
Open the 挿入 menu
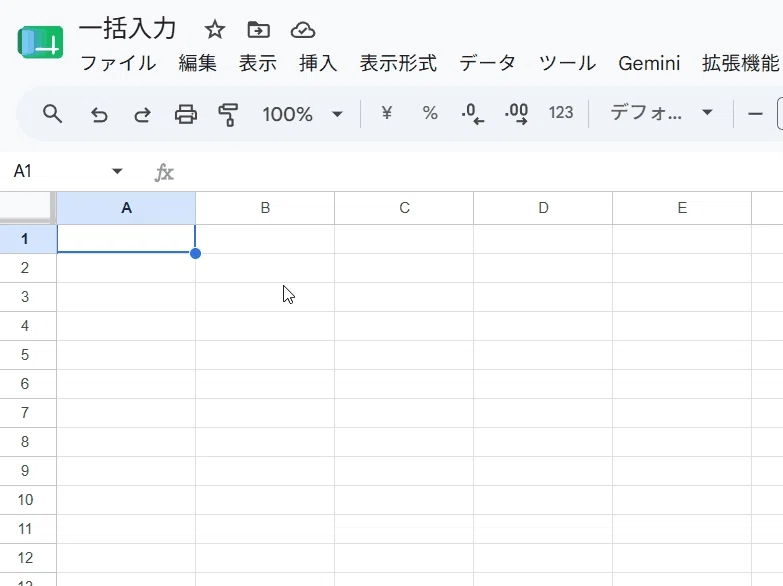click(318, 63)
